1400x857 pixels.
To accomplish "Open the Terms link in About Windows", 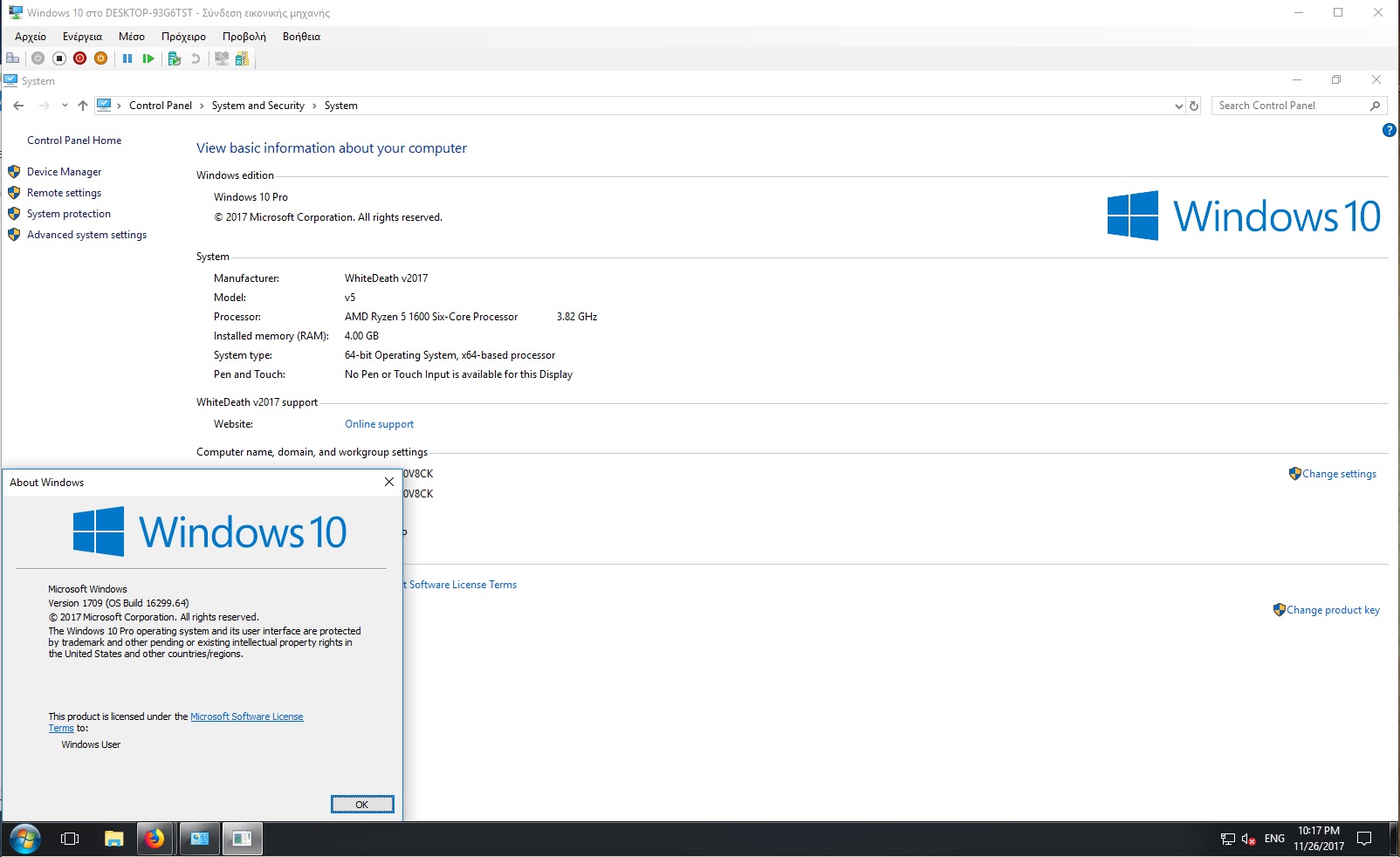I will pyautogui.click(x=61, y=728).
